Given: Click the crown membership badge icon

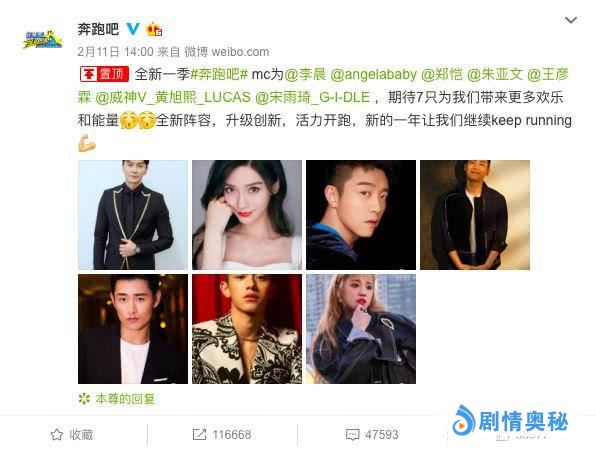Looking at the screenshot, I should [x=154, y=29].
